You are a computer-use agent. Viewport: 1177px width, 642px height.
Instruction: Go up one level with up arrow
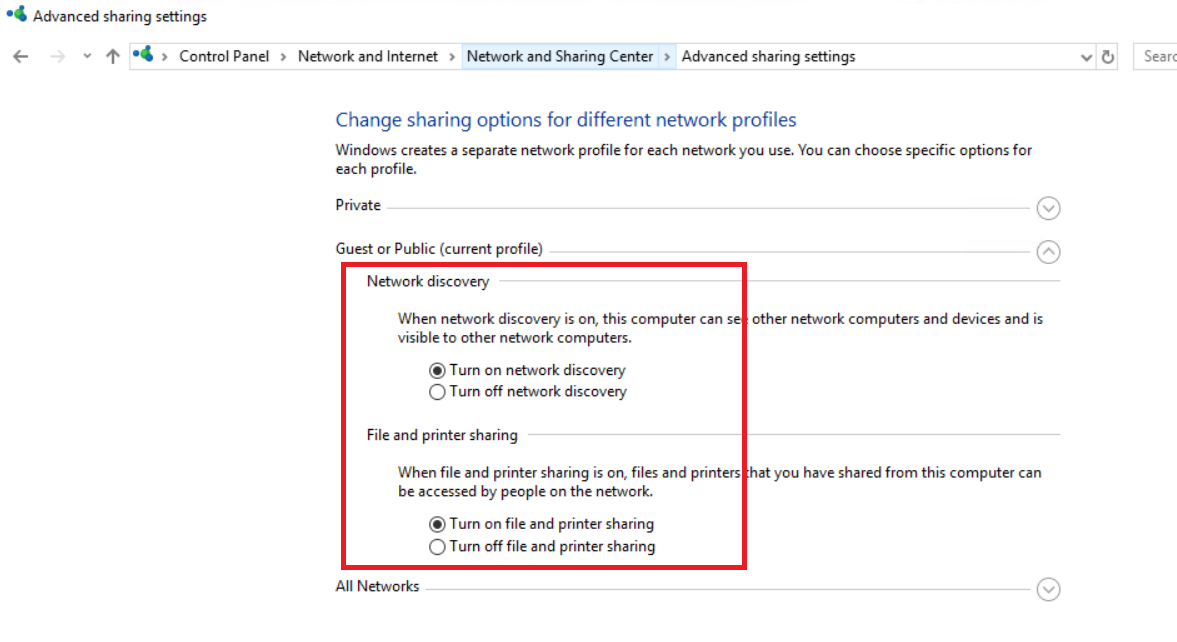[113, 56]
